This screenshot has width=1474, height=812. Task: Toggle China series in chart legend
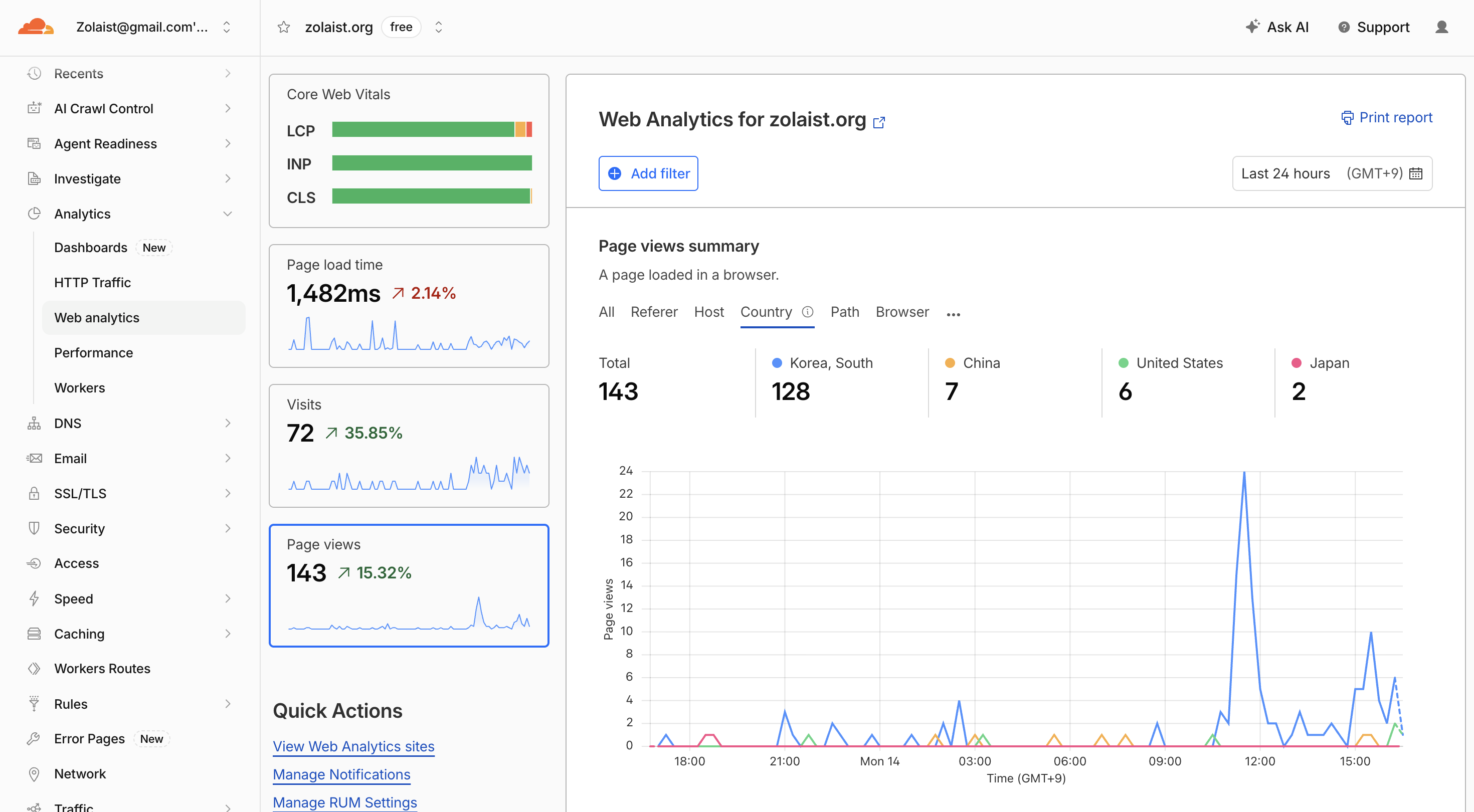(972, 363)
